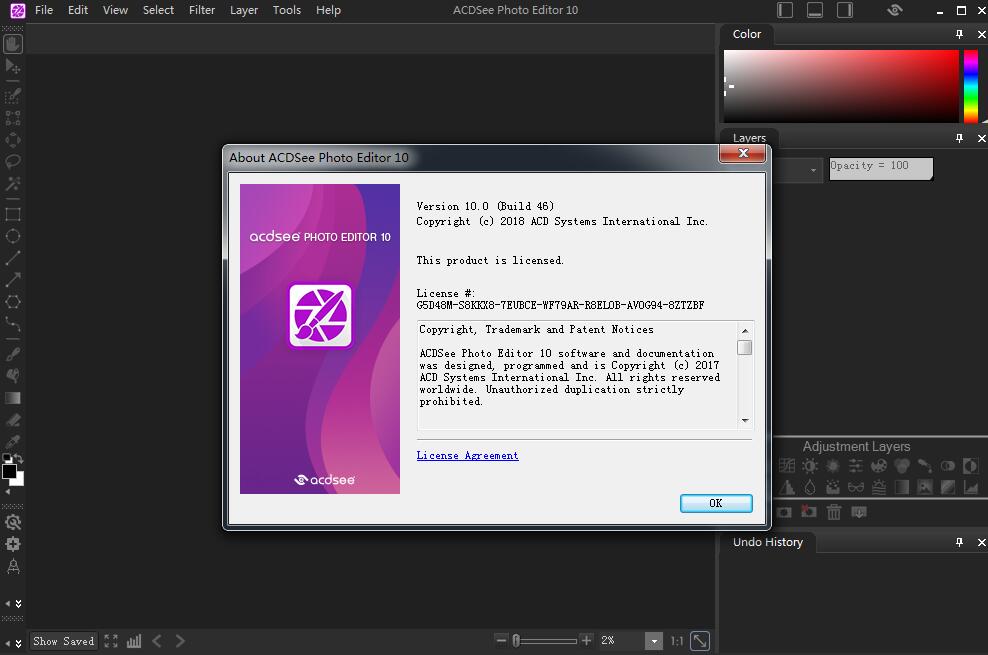This screenshot has width=988, height=655.
Task: Go to the previous image arrow
Action: tap(157, 641)
